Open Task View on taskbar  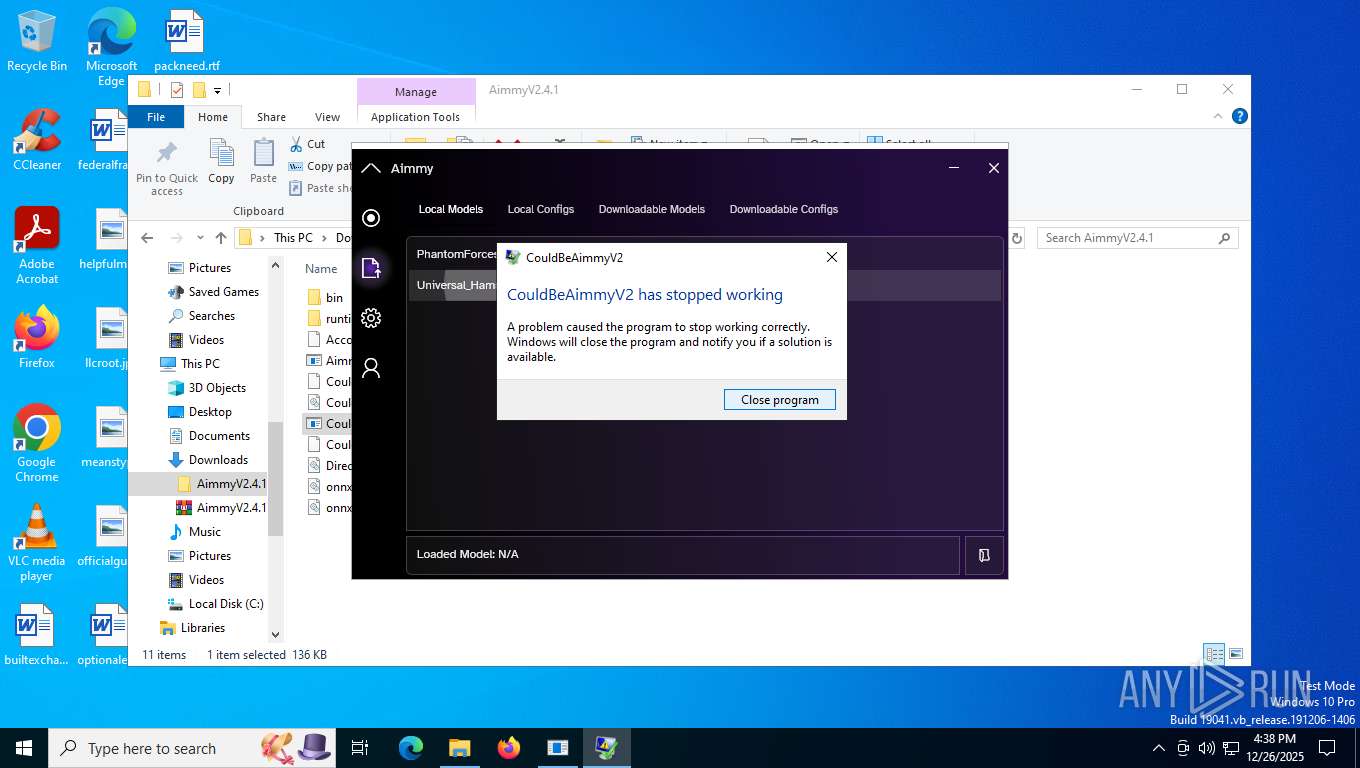[x=360, y=748]
